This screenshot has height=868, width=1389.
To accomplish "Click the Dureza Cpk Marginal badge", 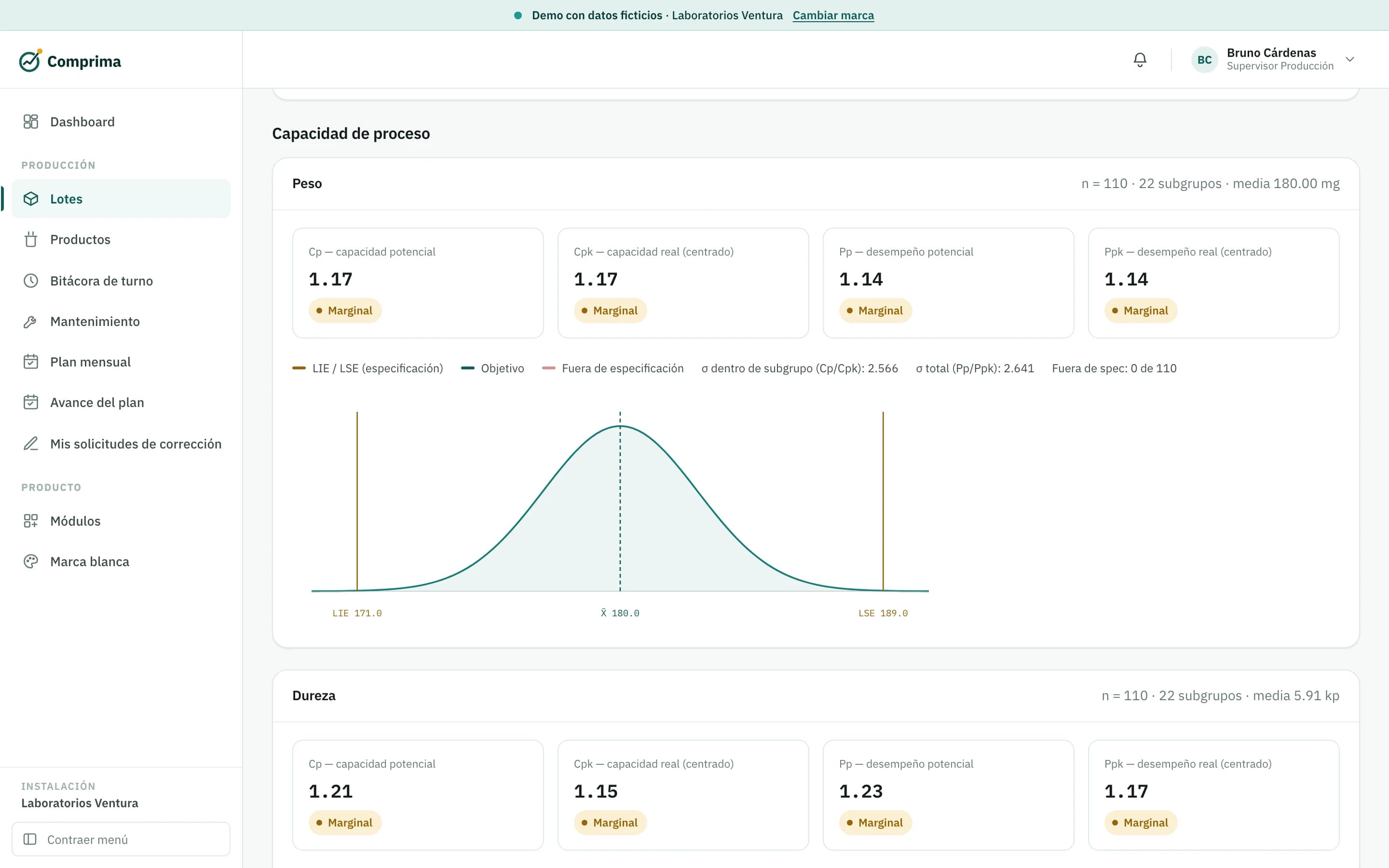I will pyautogui.click(x=610, y=823).
